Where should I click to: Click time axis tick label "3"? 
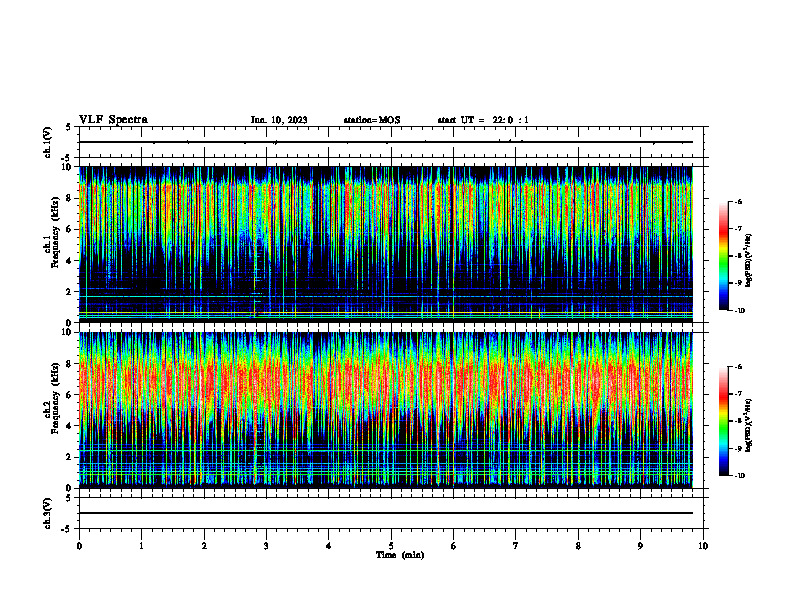tap(266, 546)
